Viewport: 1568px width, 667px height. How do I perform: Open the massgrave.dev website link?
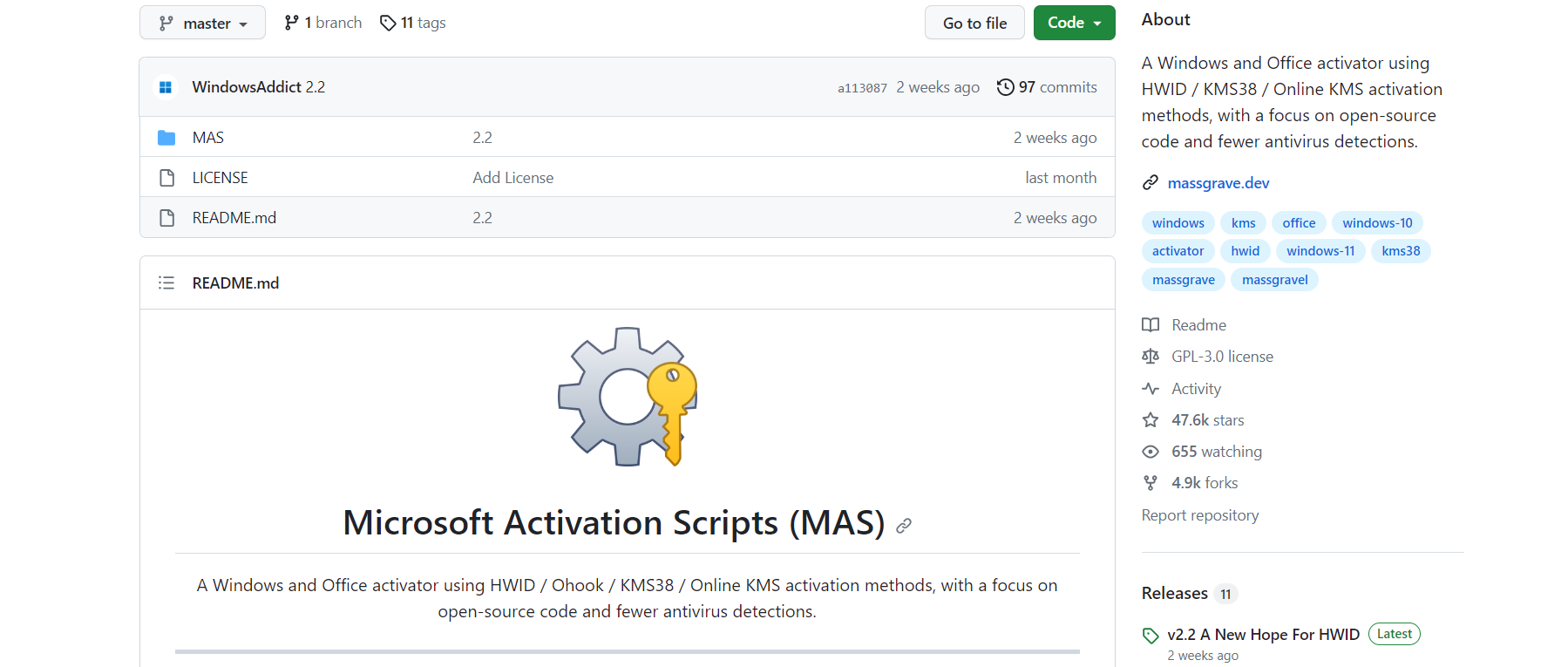point(1218,183)
